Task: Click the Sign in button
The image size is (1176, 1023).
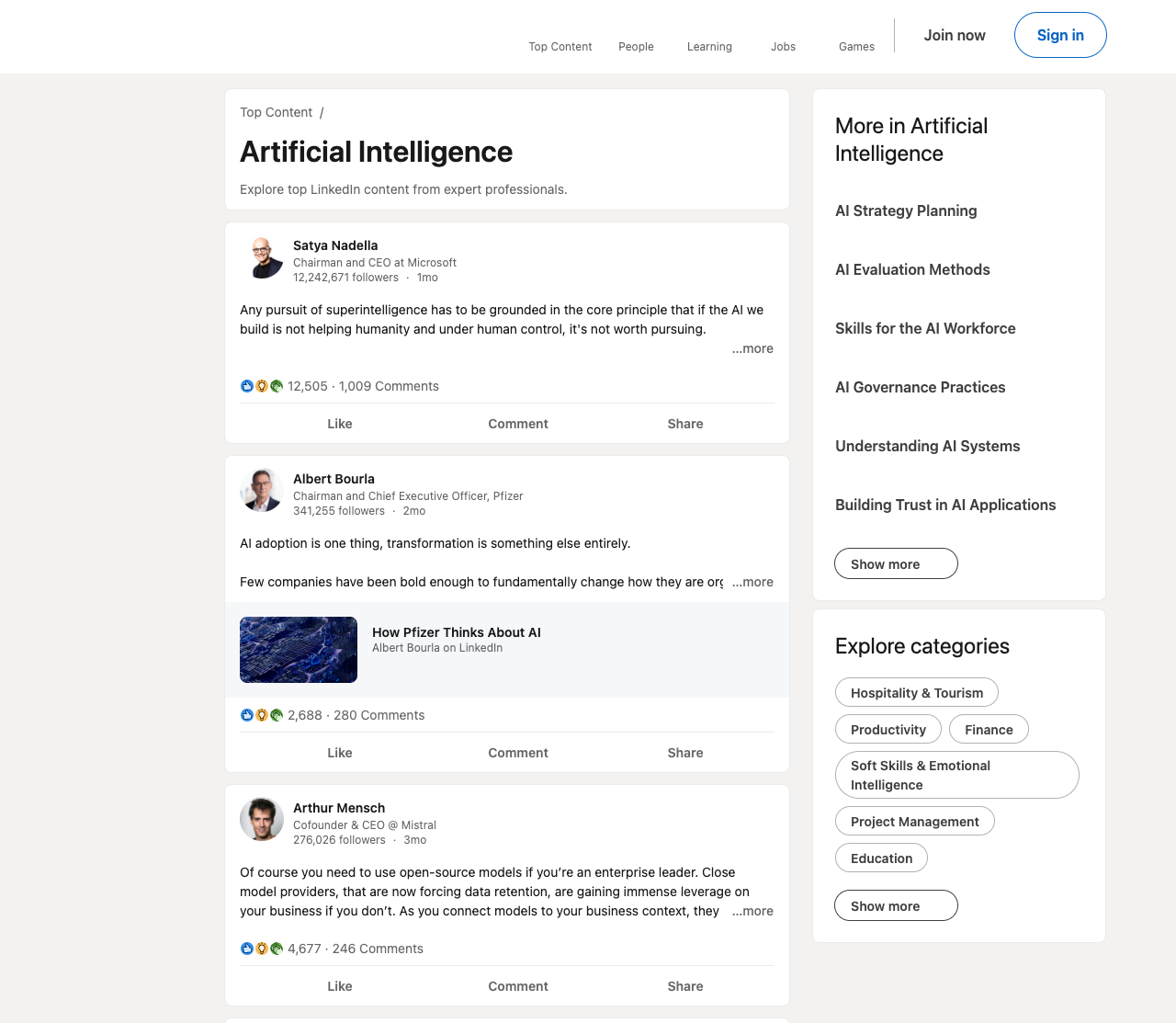Action: 1060,35
